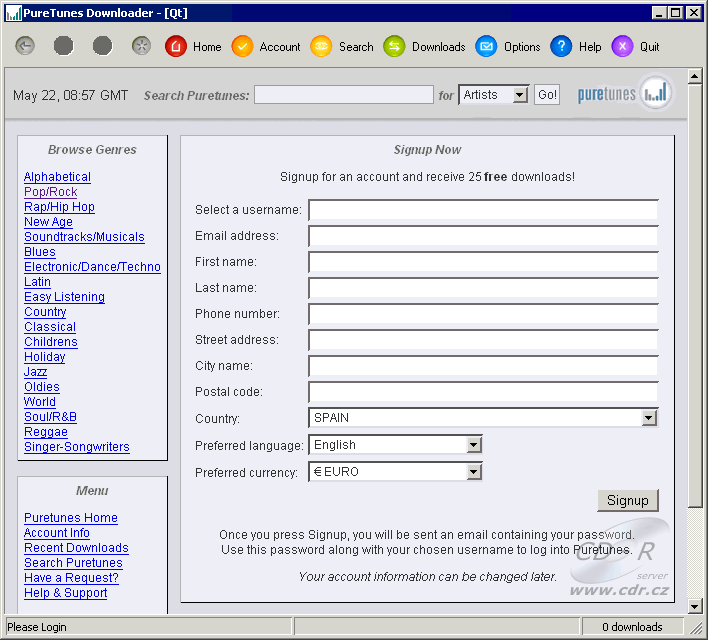The height and width of the screenshot is (640, 708).
Task: Click the Select a username field
Action: tap(483, 210)
